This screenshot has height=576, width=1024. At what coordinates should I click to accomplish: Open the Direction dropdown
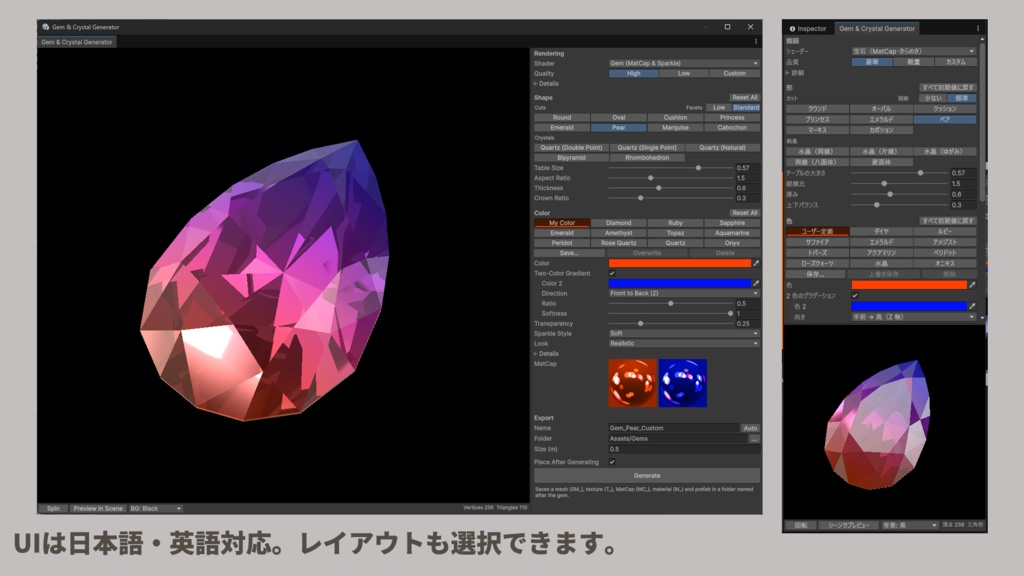[x=684, y=294]
